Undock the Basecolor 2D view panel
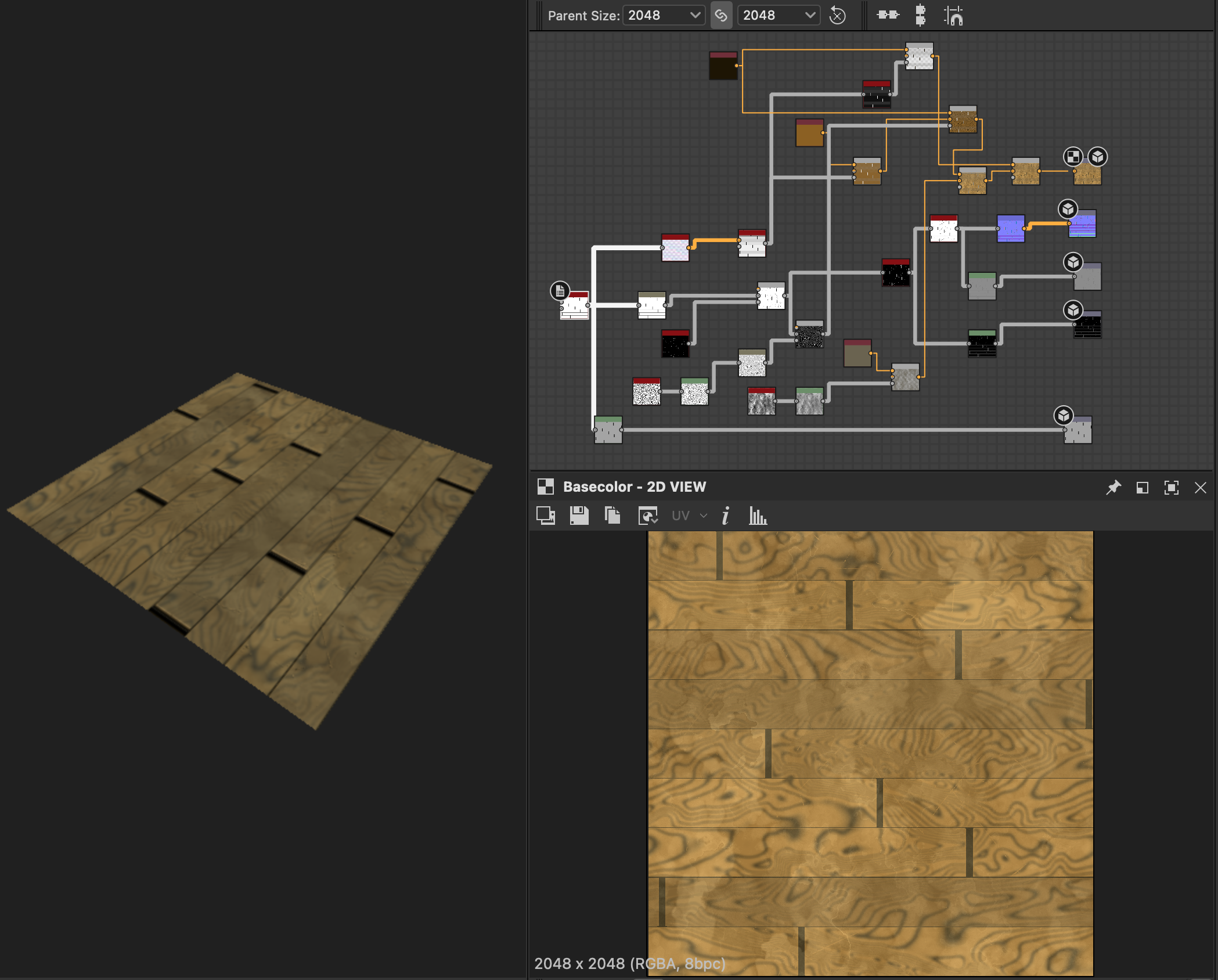The image size is (1218, 980). pyautogui.click(x=1142, y=488)
